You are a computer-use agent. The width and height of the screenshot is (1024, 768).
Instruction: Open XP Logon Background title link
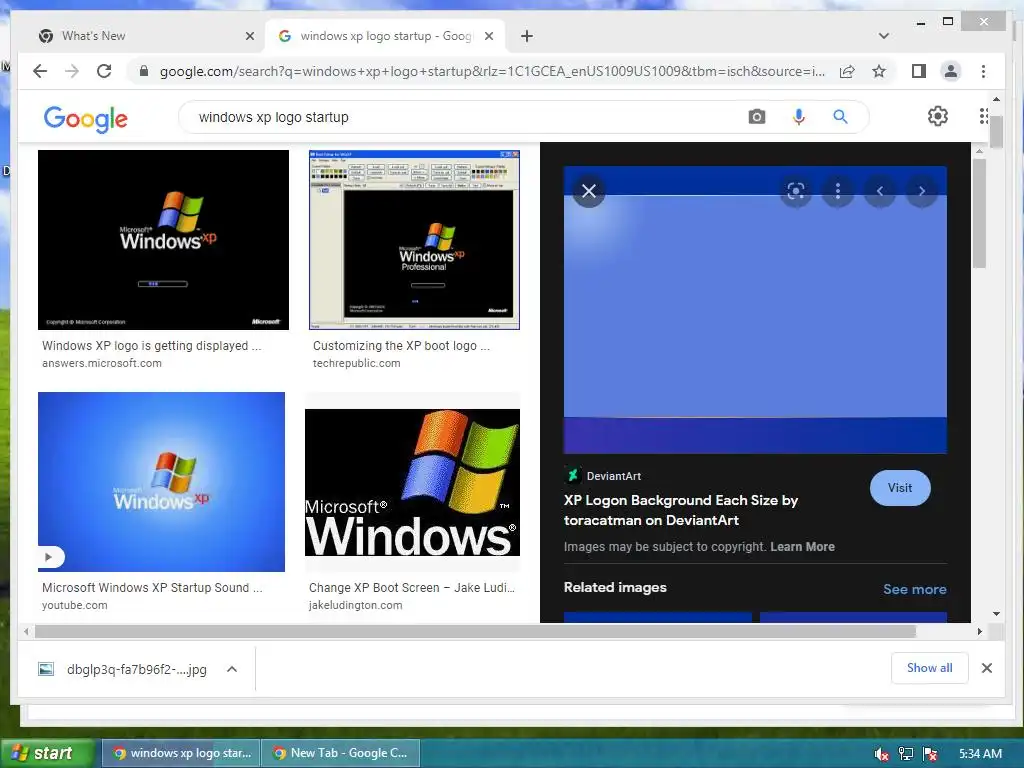pos(680,510)
